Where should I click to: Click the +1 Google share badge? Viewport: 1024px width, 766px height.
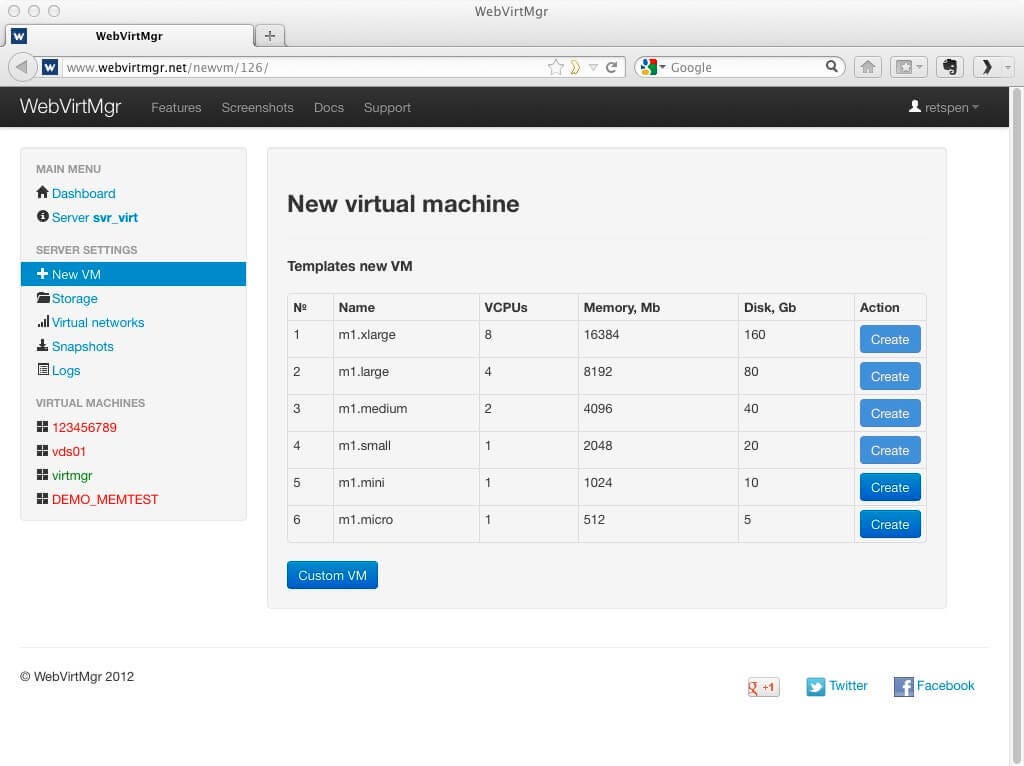point(762,687)
